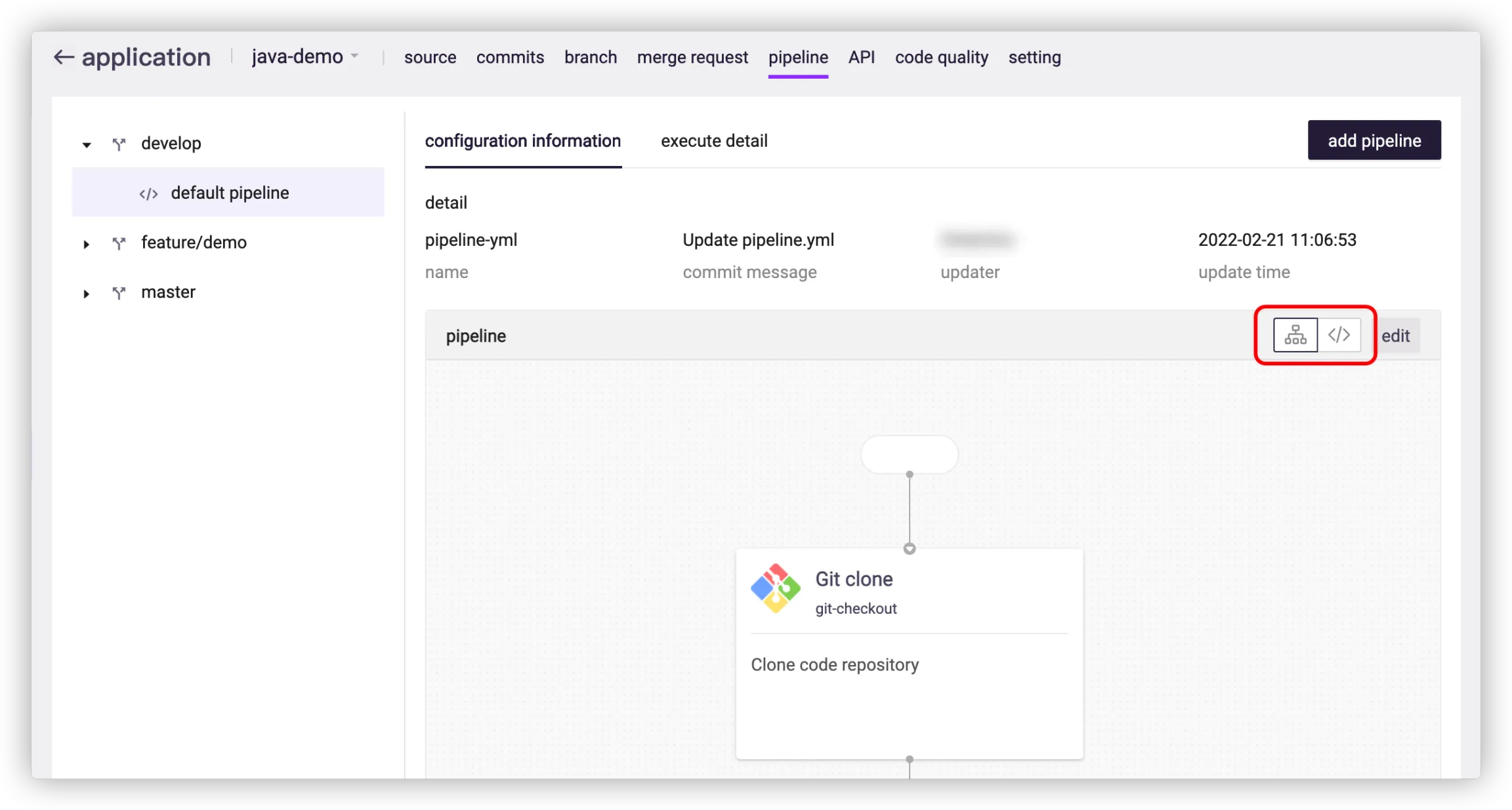This screenshot has width=1512, height=810.
Task: Open the code quality tab
Action: tap(941, 58)
